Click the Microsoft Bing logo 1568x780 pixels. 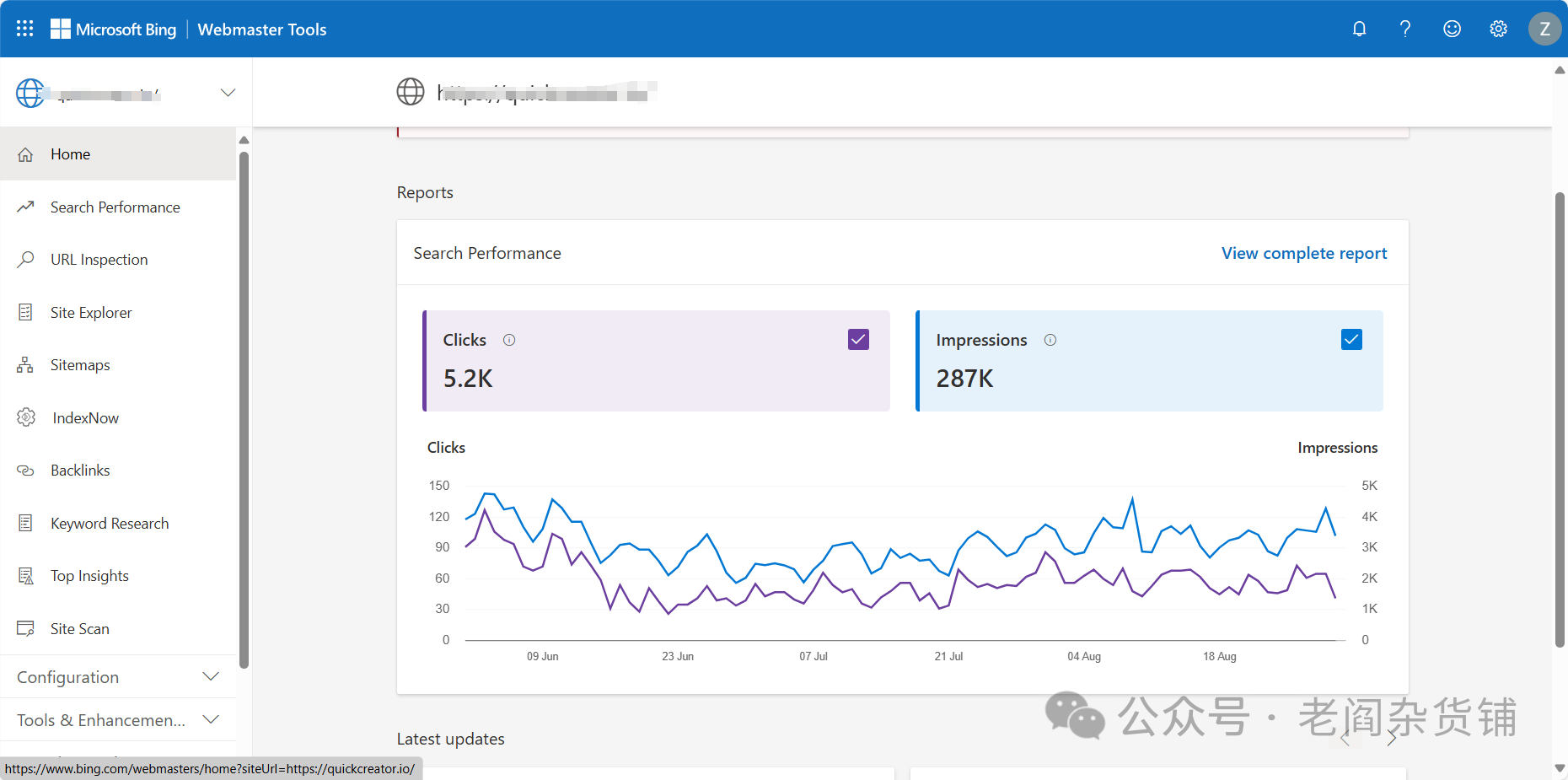pyautogui.click(x=114, y=29)
